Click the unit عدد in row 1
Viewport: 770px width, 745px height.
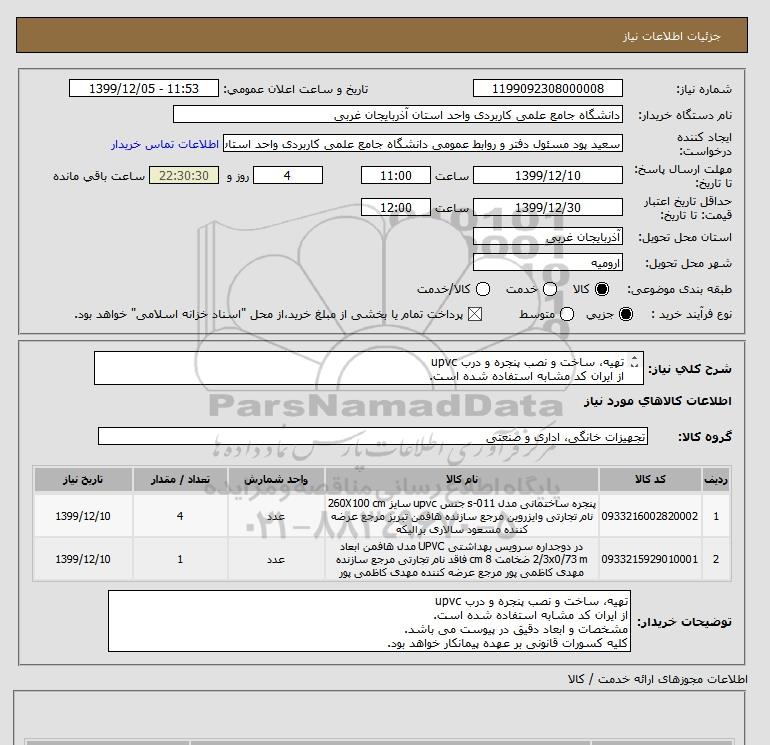click(x=276, y=516)
